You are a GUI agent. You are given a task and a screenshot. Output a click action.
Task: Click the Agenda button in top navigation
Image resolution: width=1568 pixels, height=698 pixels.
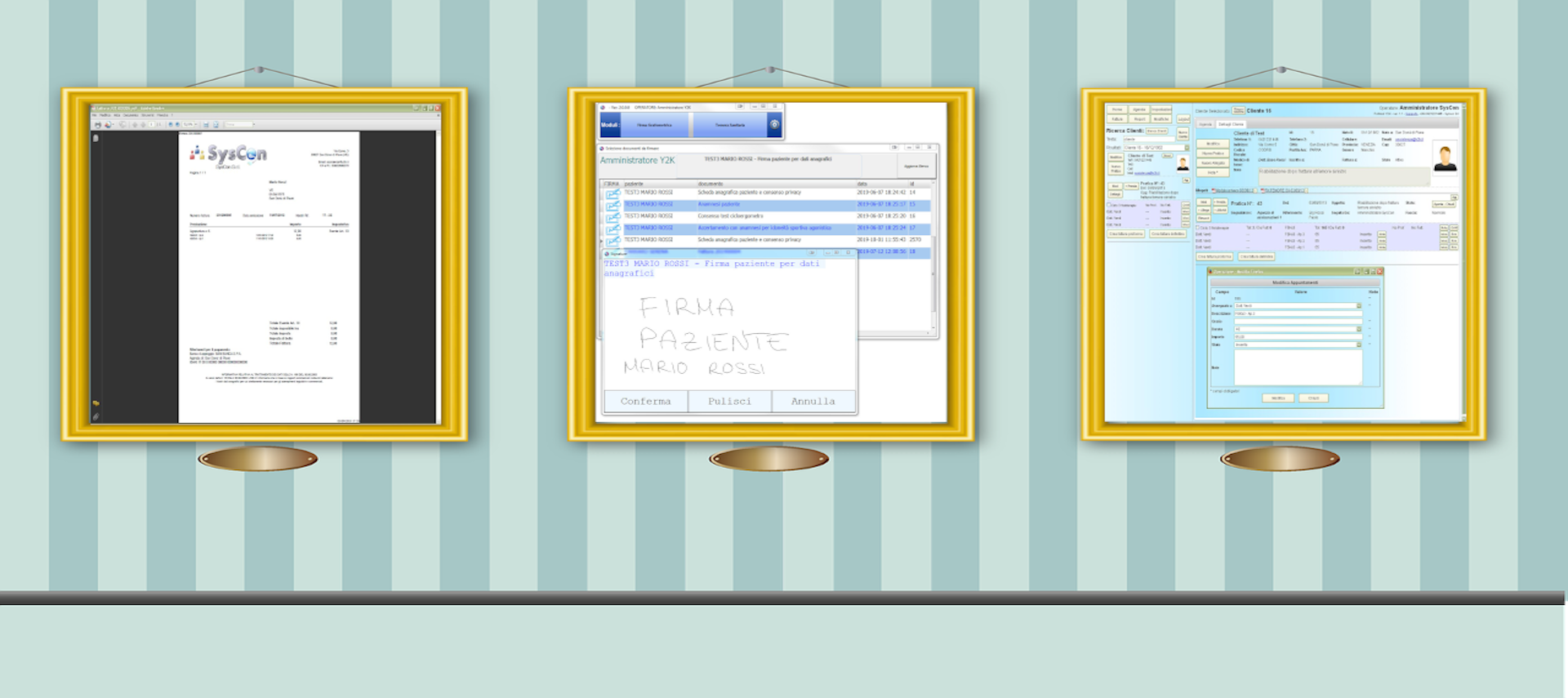point(1139,109)
